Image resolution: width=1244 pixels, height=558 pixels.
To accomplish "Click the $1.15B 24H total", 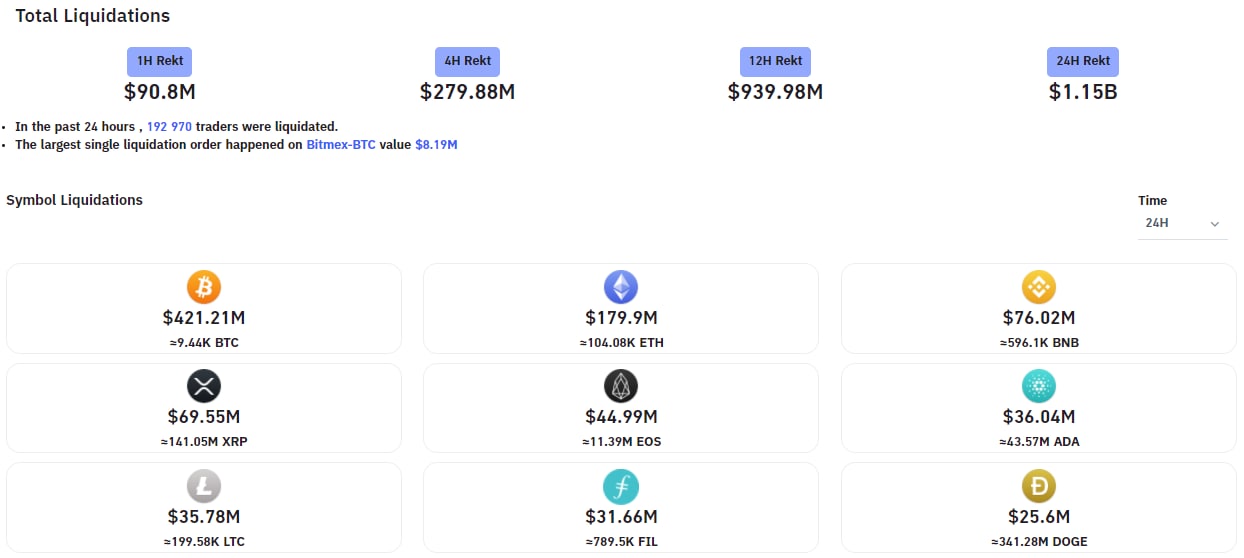I will (x=1083, y=92).
